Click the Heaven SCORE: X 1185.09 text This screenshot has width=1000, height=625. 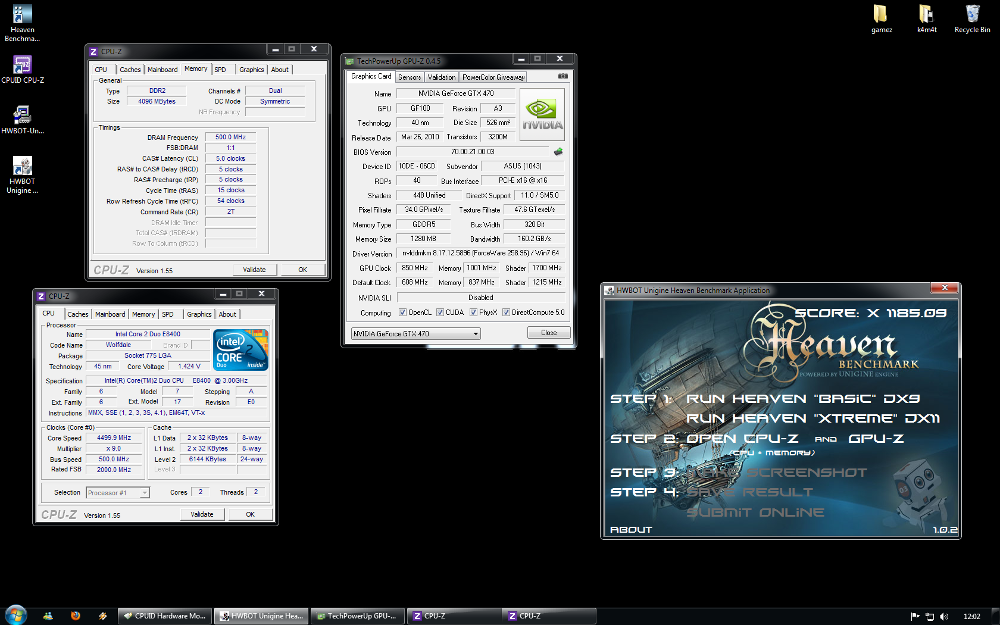[x=871, y=313]
